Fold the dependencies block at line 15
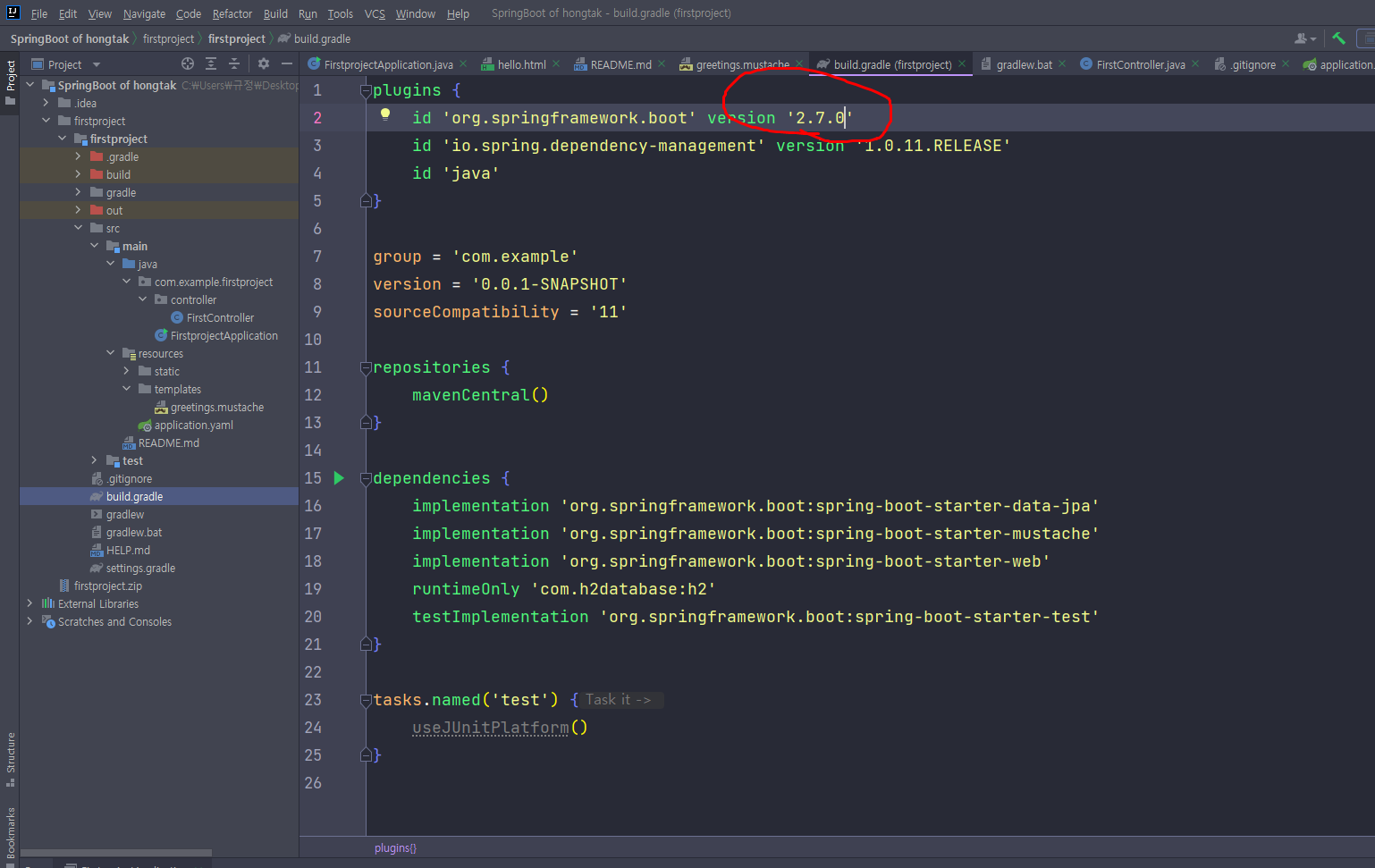This screenshot has height=868, width=1375. tap(366, 478)
